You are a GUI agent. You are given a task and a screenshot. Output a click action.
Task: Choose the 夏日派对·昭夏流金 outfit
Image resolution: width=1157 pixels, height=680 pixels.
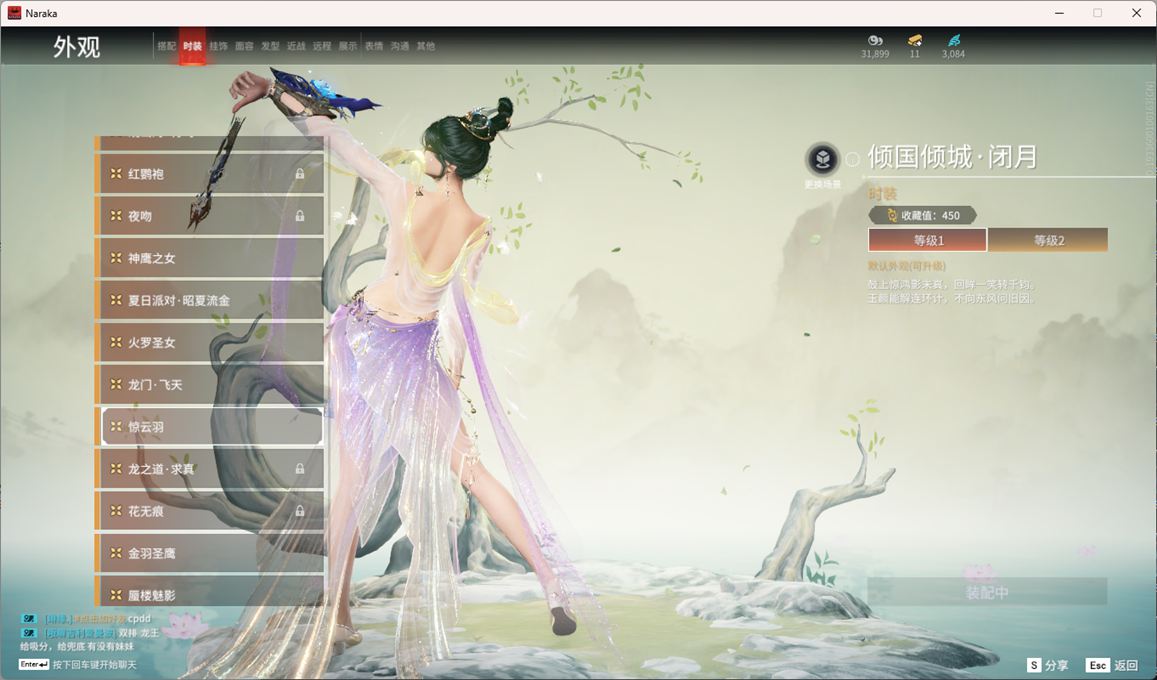coord(210,300)
